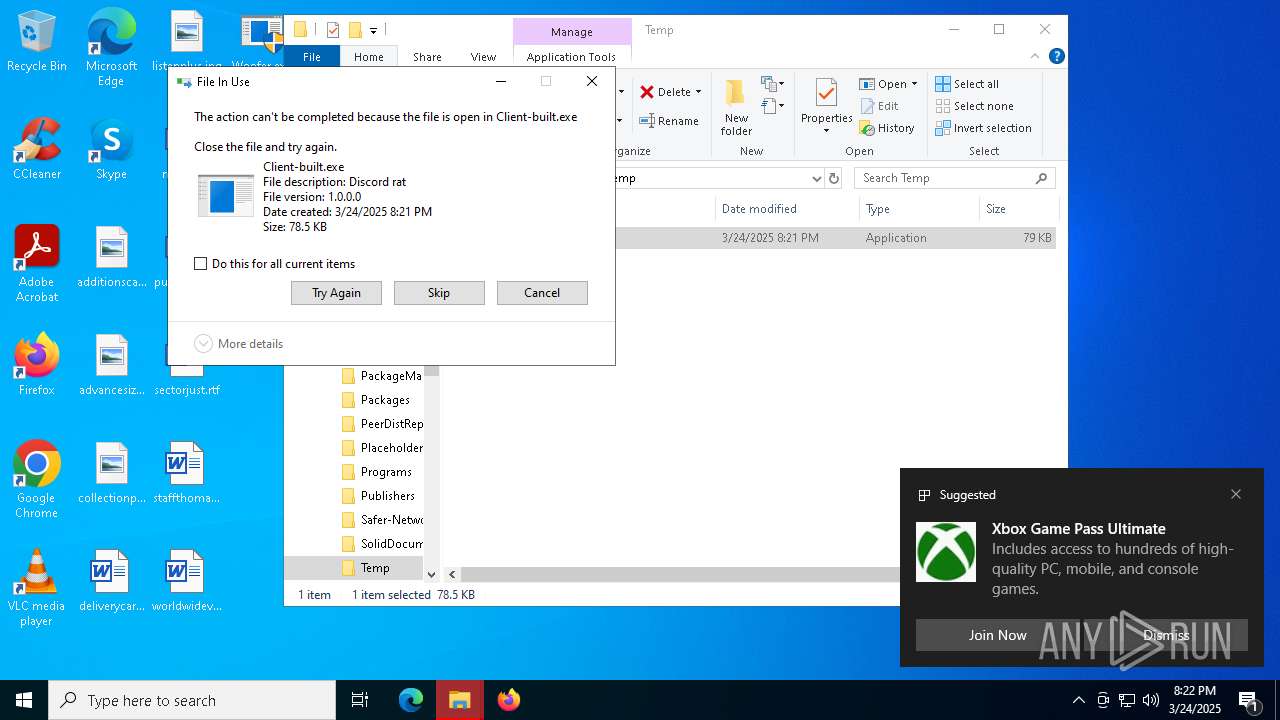1280x720 pixels.
Task: Click the Manage contextual tab
Action: tap(572, 32)
